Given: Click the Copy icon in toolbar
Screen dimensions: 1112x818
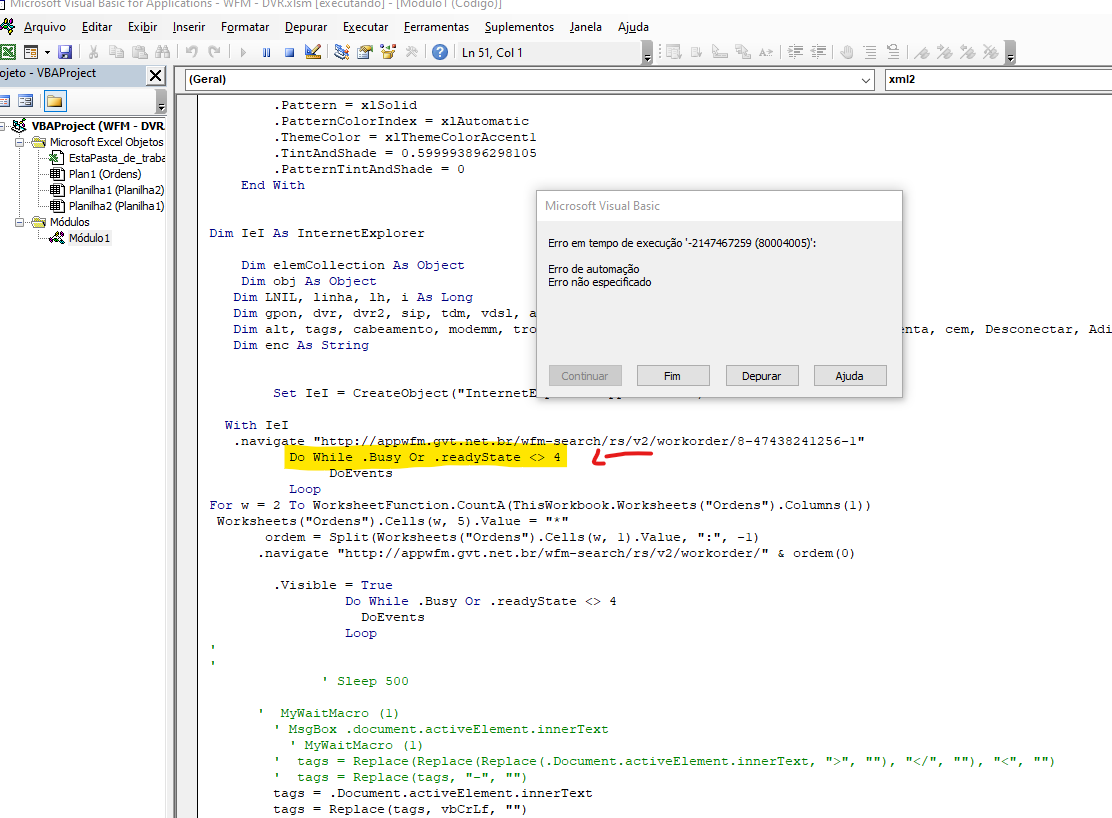Looking at the screenshot, I should (x=116, y=52).
